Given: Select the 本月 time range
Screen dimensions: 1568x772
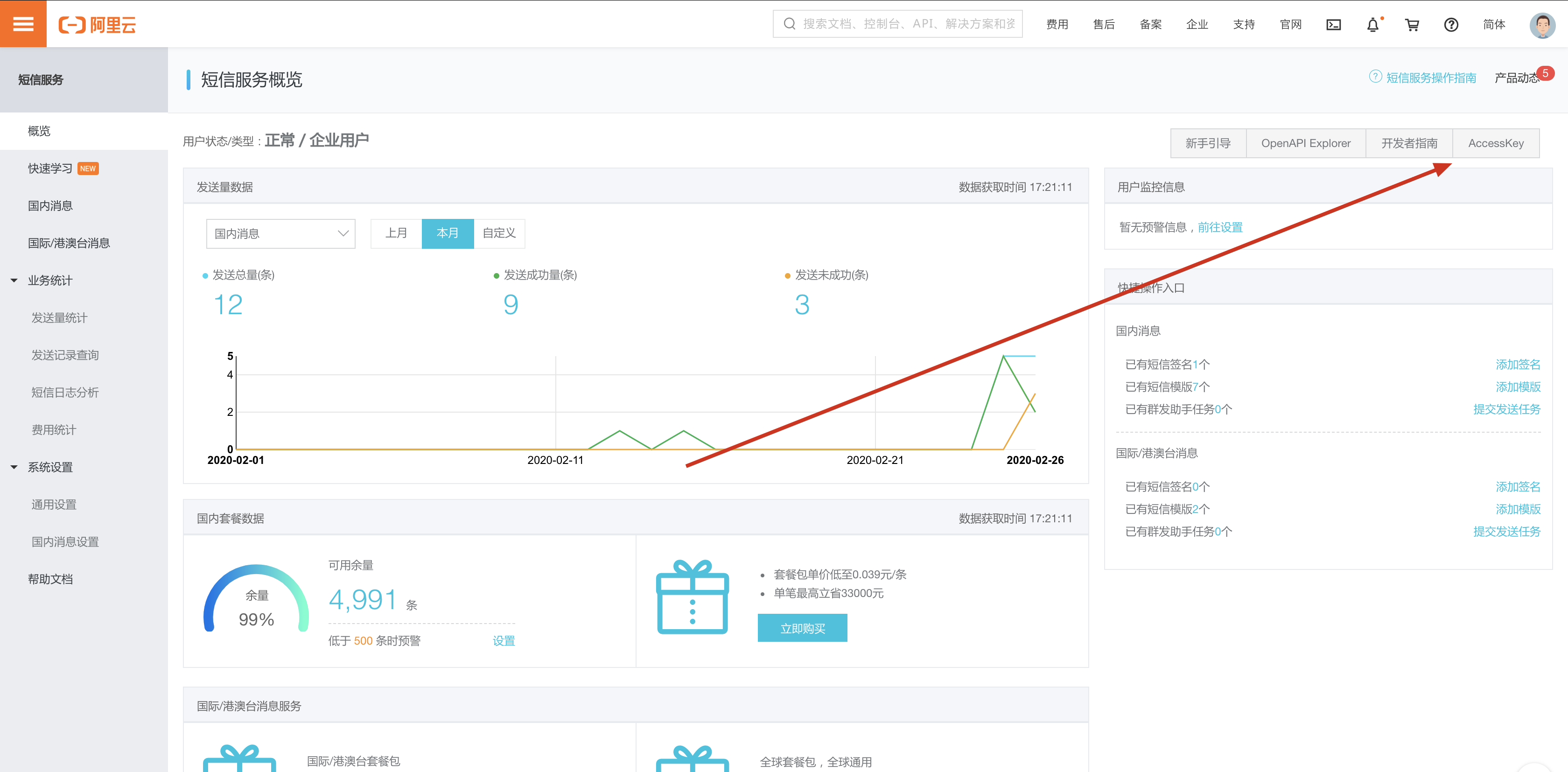Looking at the screenshot, I should [448, 233].
